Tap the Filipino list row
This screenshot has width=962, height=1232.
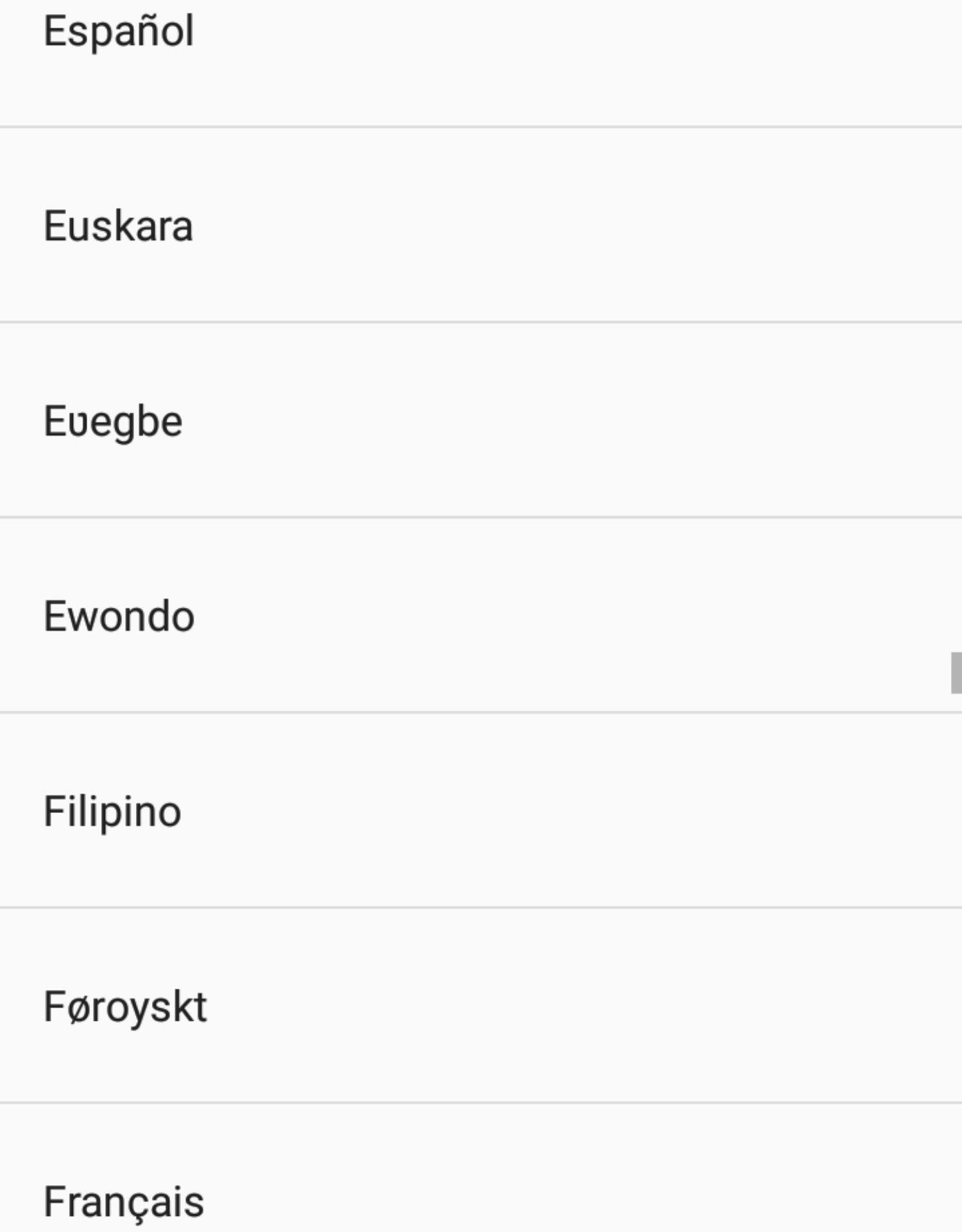481,812
